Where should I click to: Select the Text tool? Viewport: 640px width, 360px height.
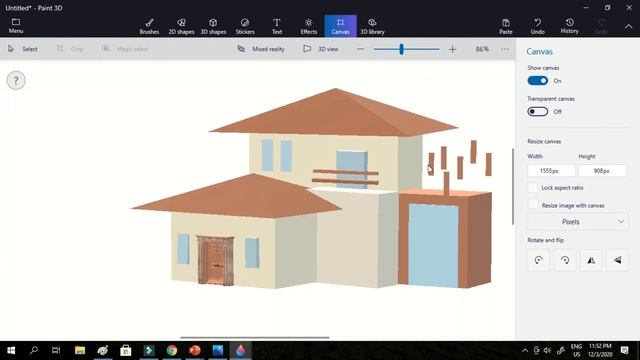tap(277, 26)
